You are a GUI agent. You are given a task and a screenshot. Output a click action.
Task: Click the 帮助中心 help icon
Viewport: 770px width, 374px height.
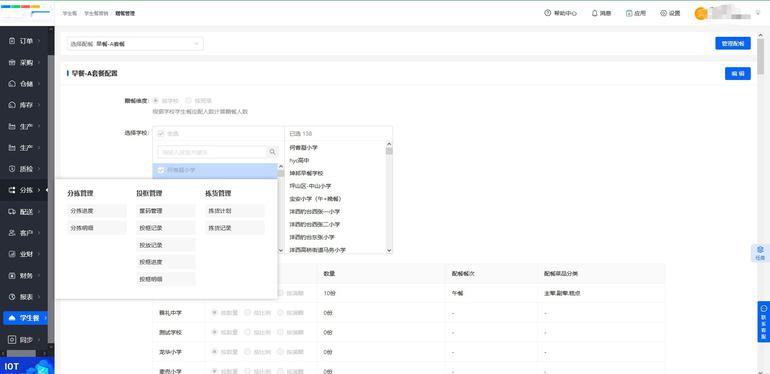pos(548,13)
